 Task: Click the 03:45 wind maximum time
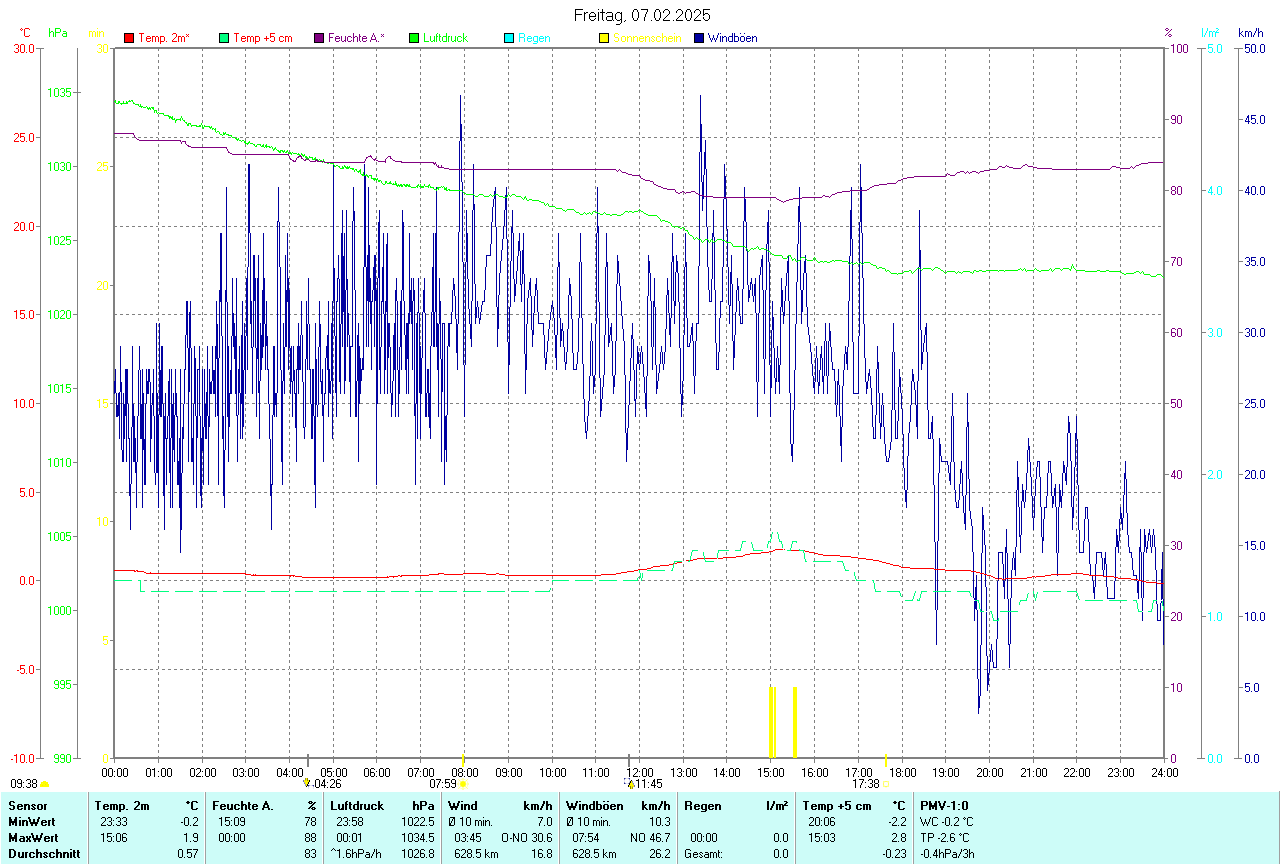[x=468, y=837]
